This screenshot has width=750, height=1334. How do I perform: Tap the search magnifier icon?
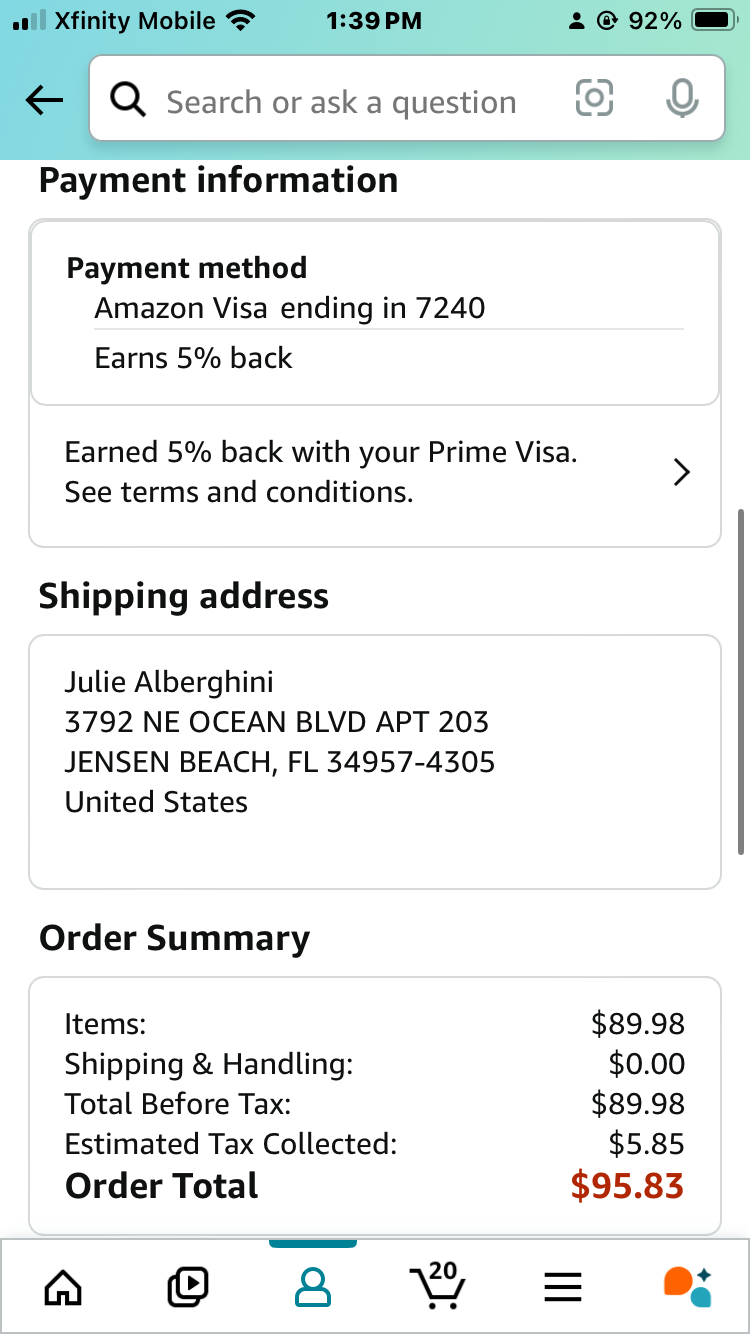click(127, 100)
